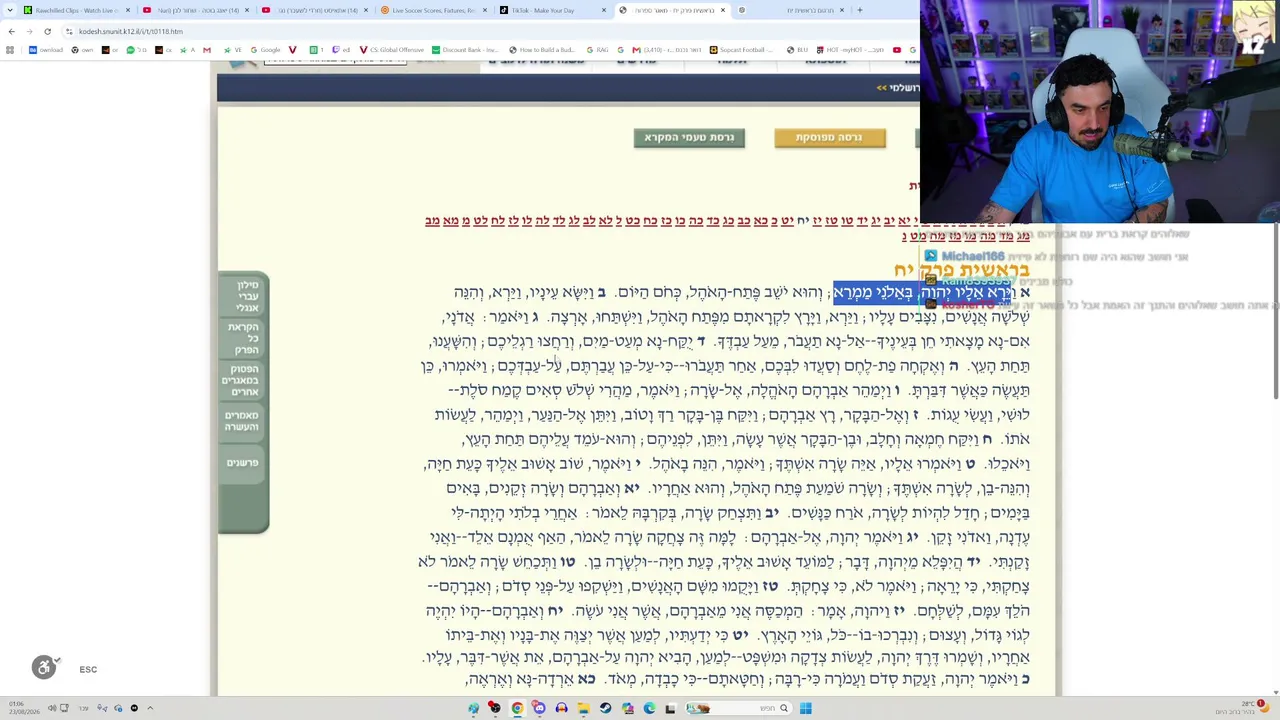1280x720 pixels.
Task: Open the Windows Start menu
Action: pos(805,708)
